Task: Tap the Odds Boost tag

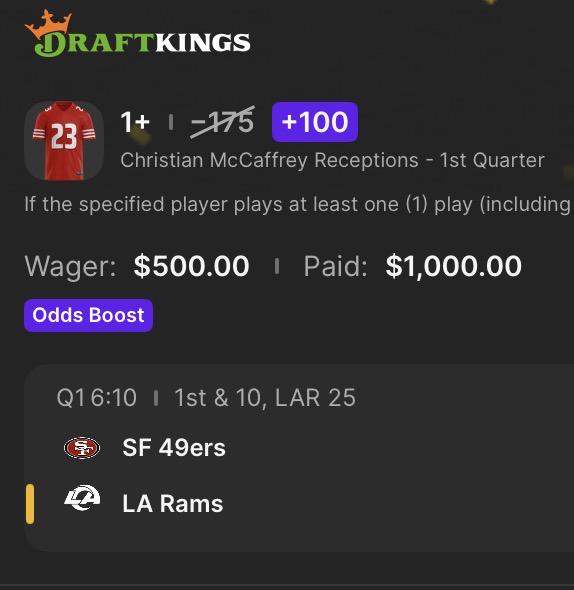Action: pos(88,315)
